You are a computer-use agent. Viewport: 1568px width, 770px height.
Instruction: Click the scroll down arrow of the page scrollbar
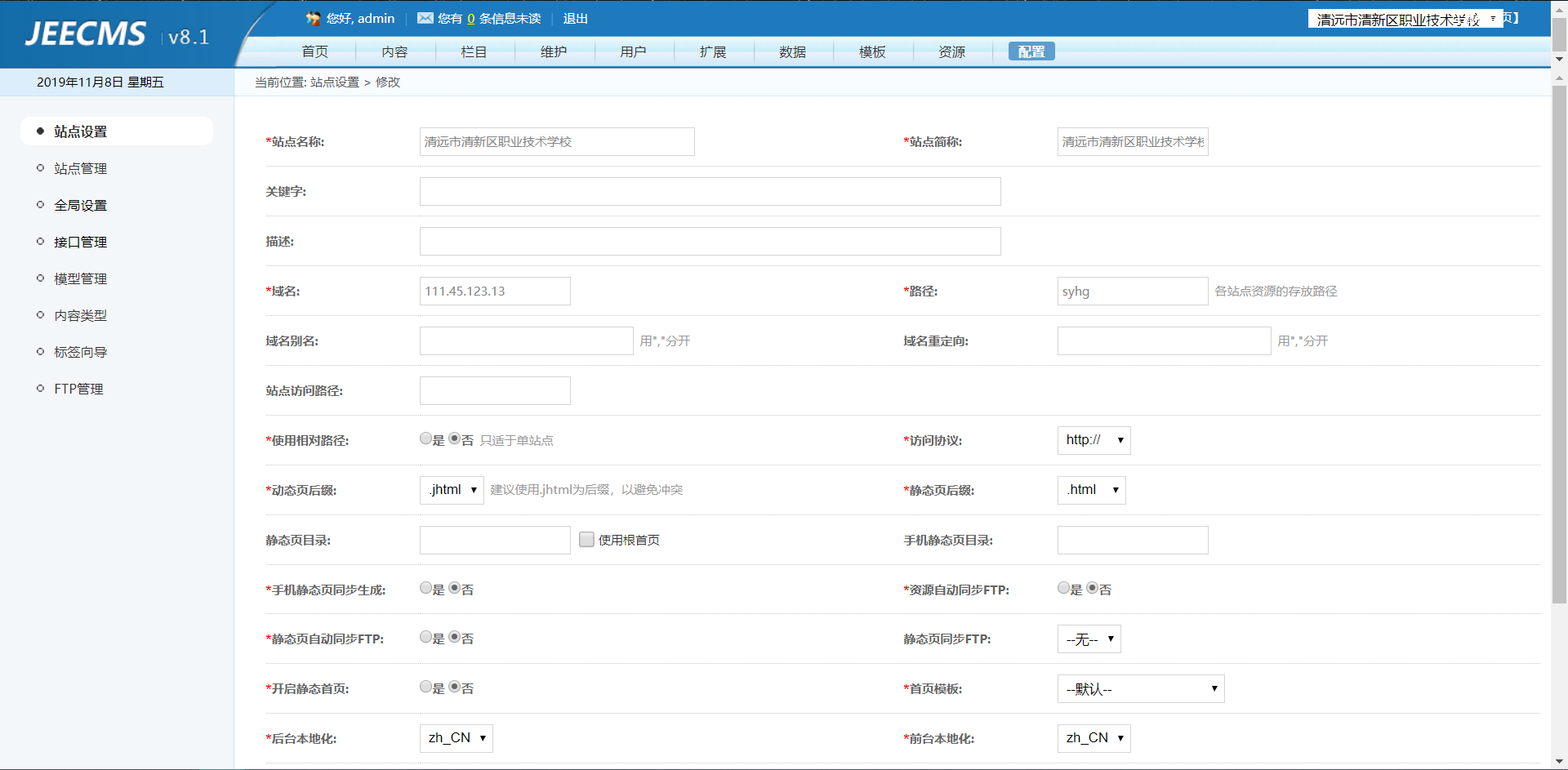click(1559, 762)
